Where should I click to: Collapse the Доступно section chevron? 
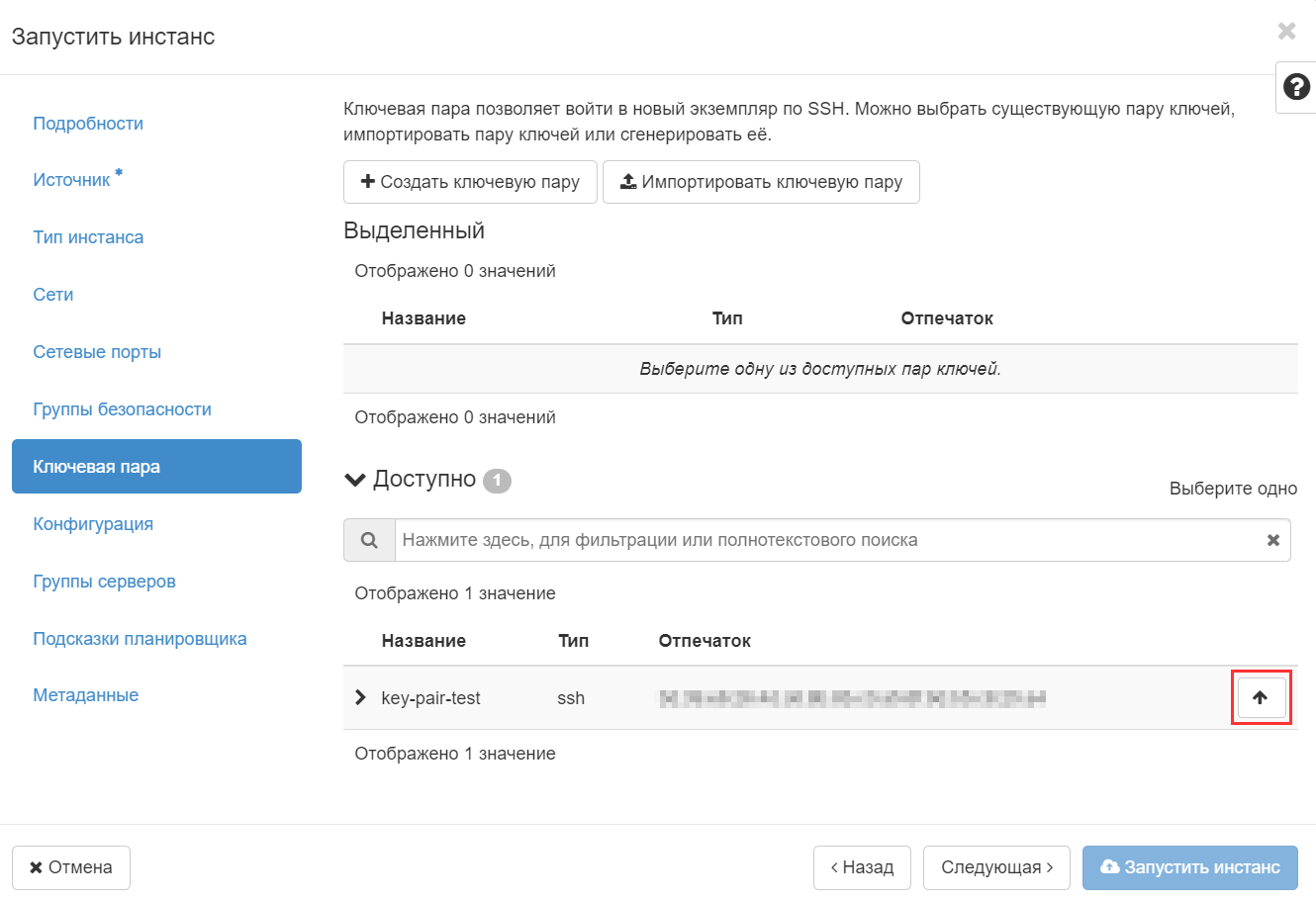pyautogui.click(x=354, y=480)
